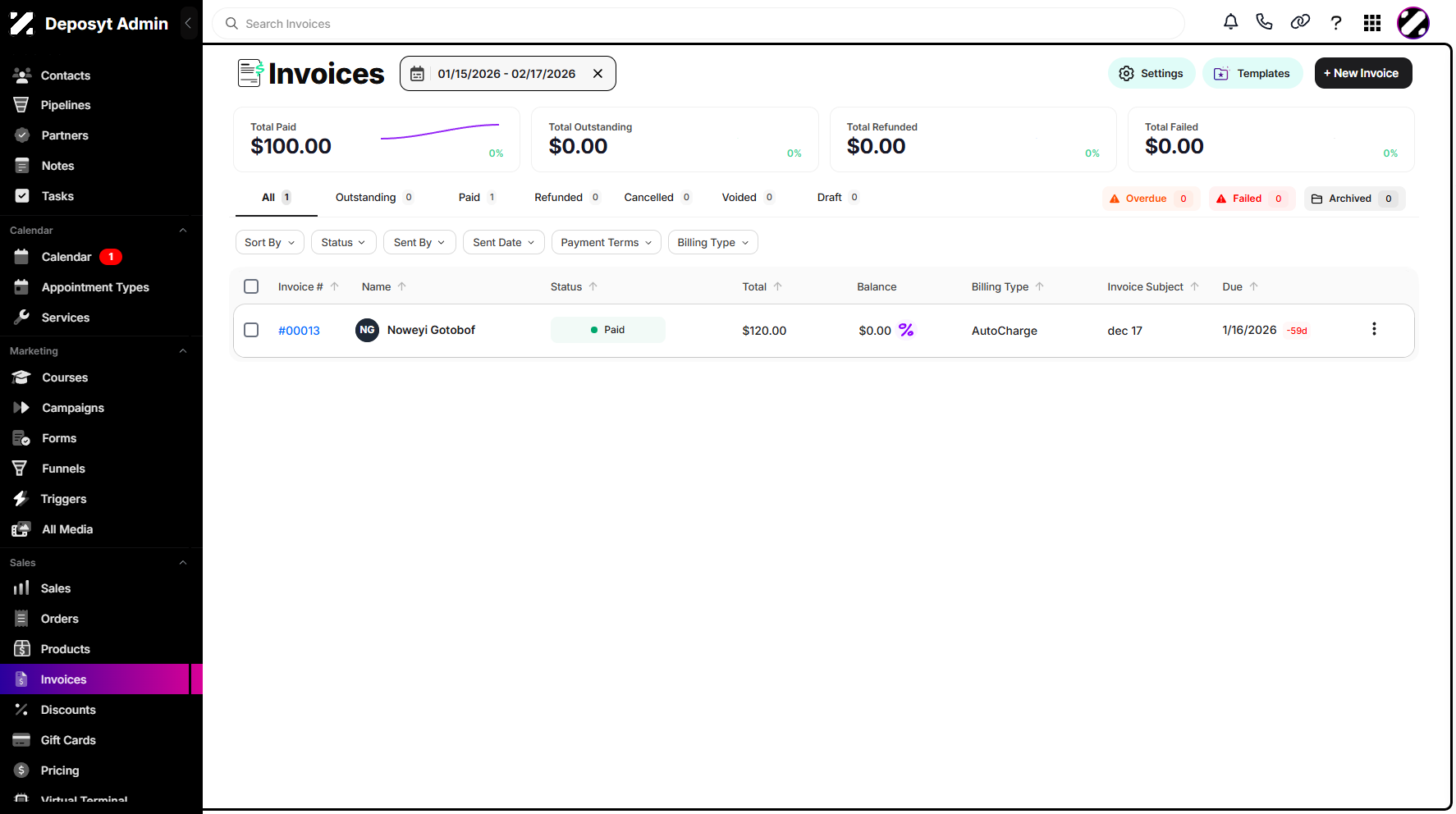Switch to the Outstanding tab
The height and width of the screenshot is (814, 1456).
(374, 198)
